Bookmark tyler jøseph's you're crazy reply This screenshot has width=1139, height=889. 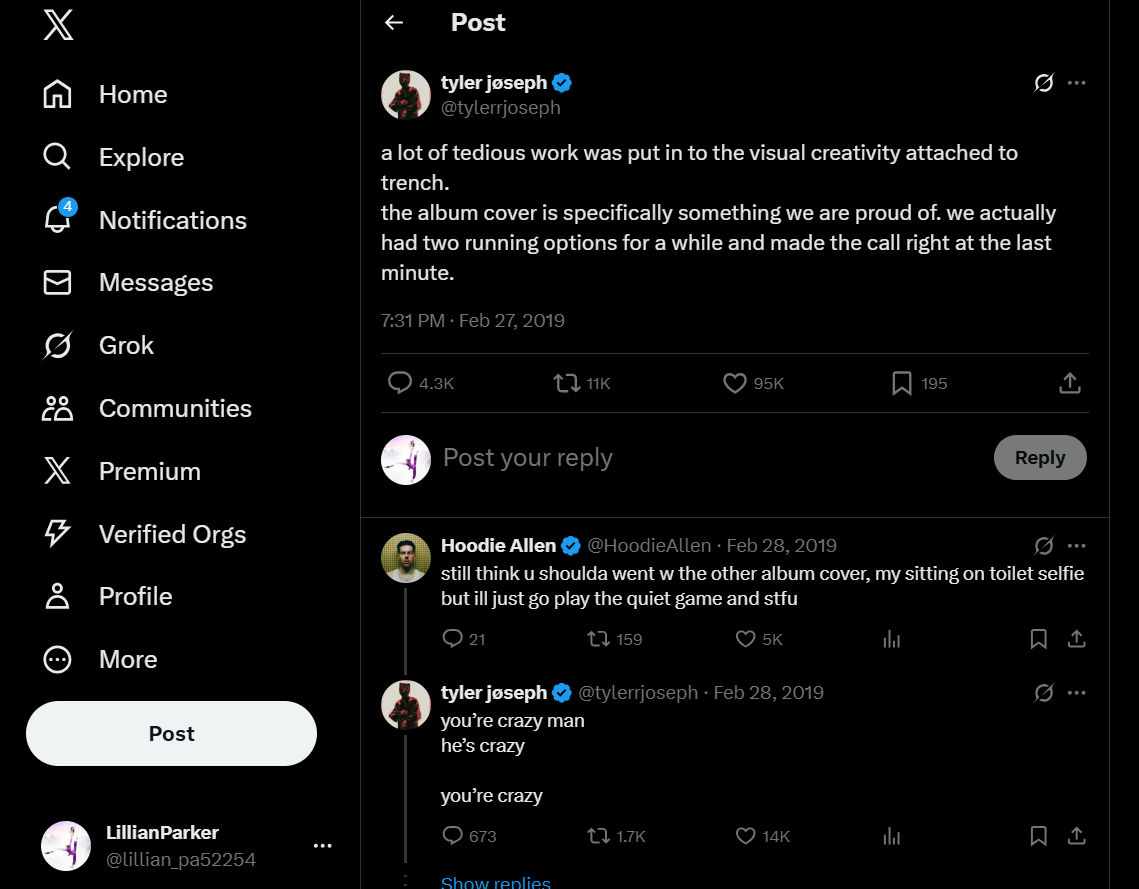(x=1039, y=836)
